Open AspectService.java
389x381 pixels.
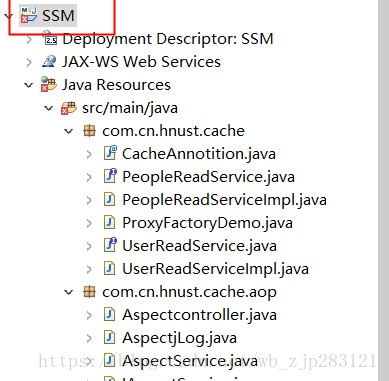click(190, 361)
